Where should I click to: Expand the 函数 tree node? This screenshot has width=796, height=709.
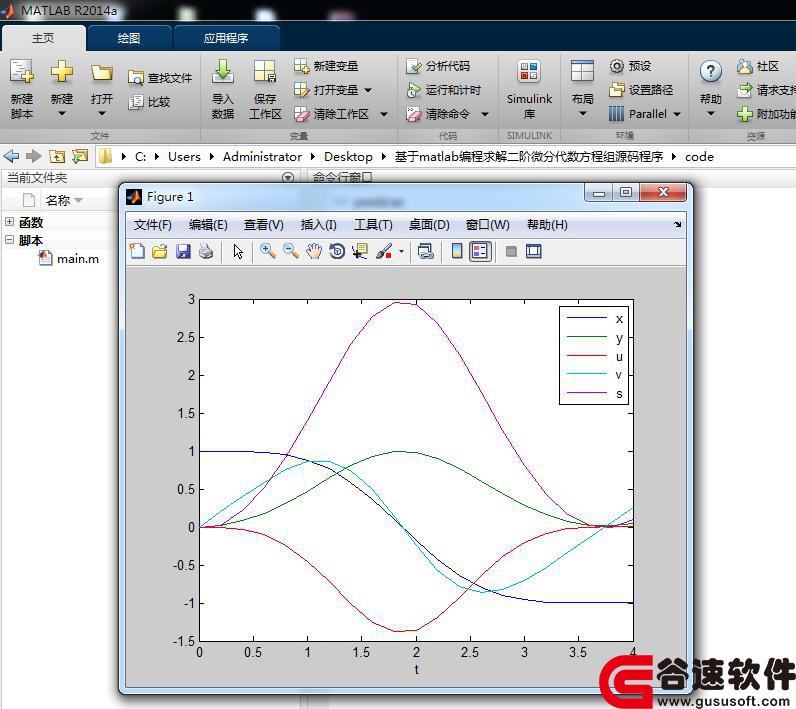pos(10,221)
